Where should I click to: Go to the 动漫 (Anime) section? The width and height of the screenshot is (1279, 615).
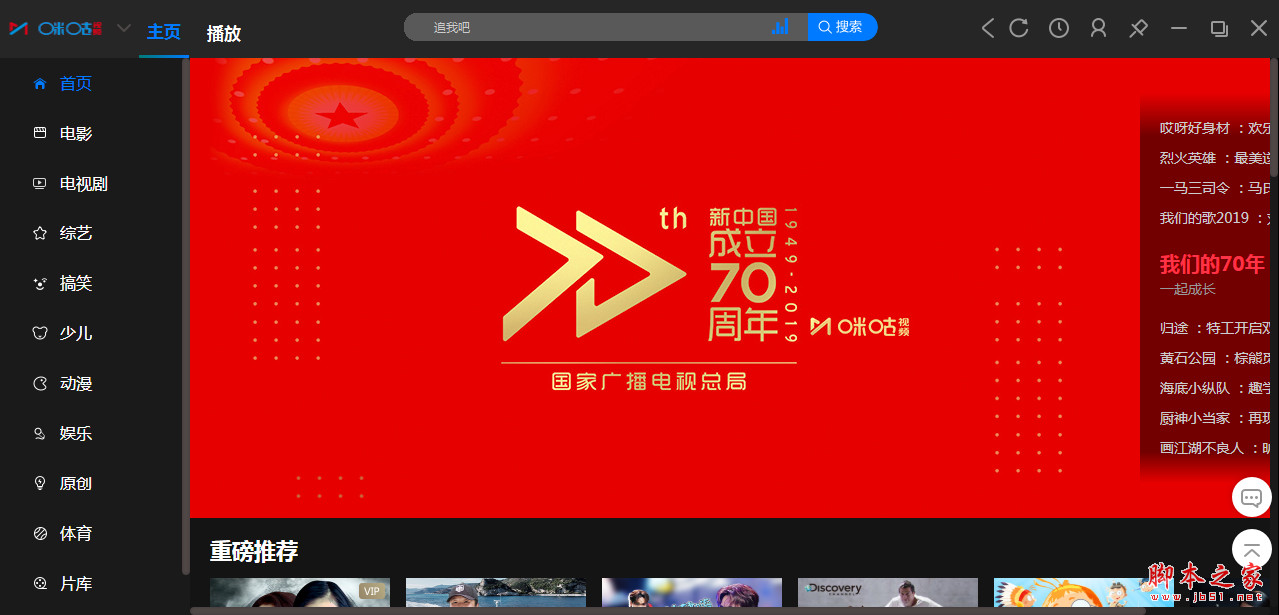[x=75, y=383]
